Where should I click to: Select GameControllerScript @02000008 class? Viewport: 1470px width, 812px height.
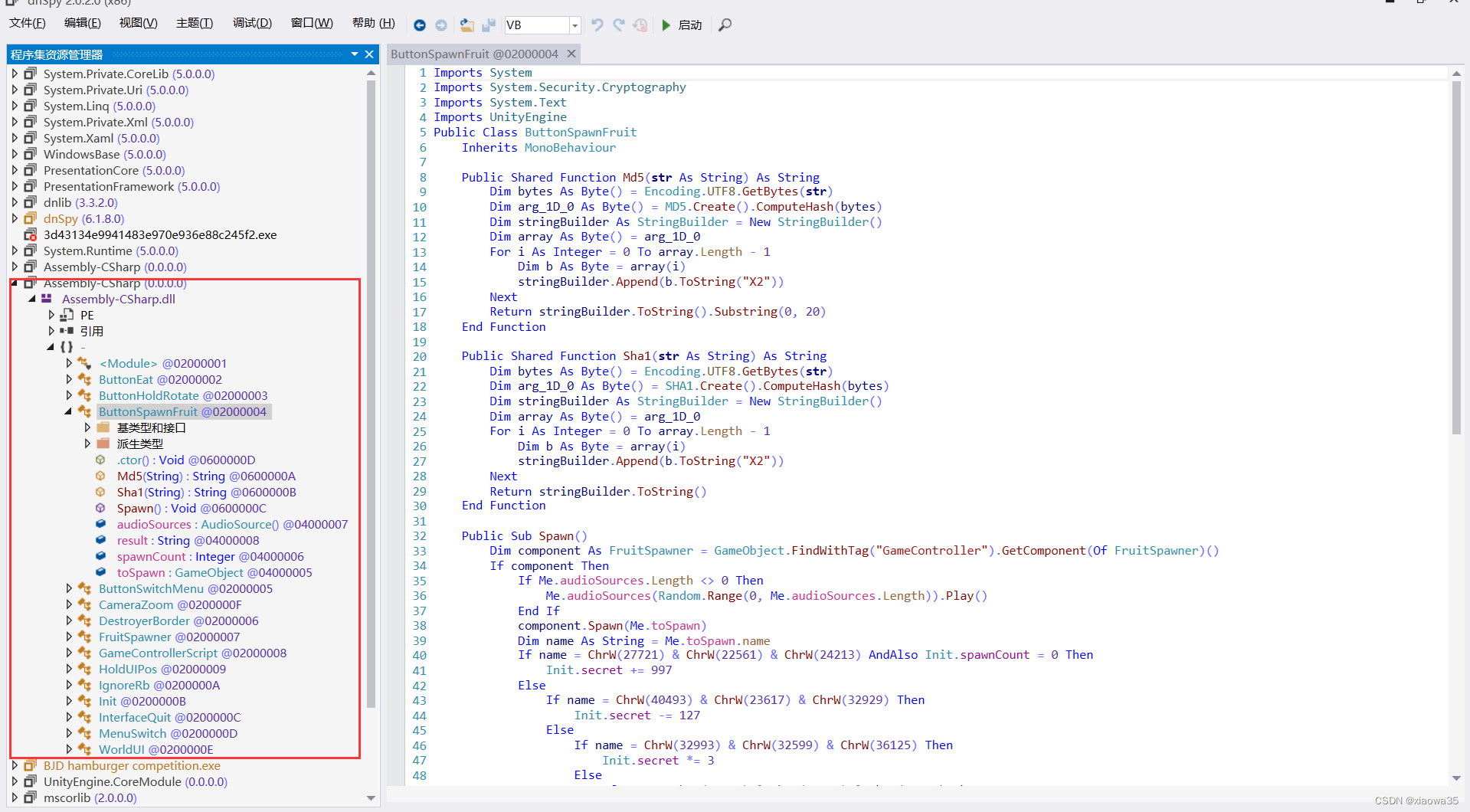192,653
